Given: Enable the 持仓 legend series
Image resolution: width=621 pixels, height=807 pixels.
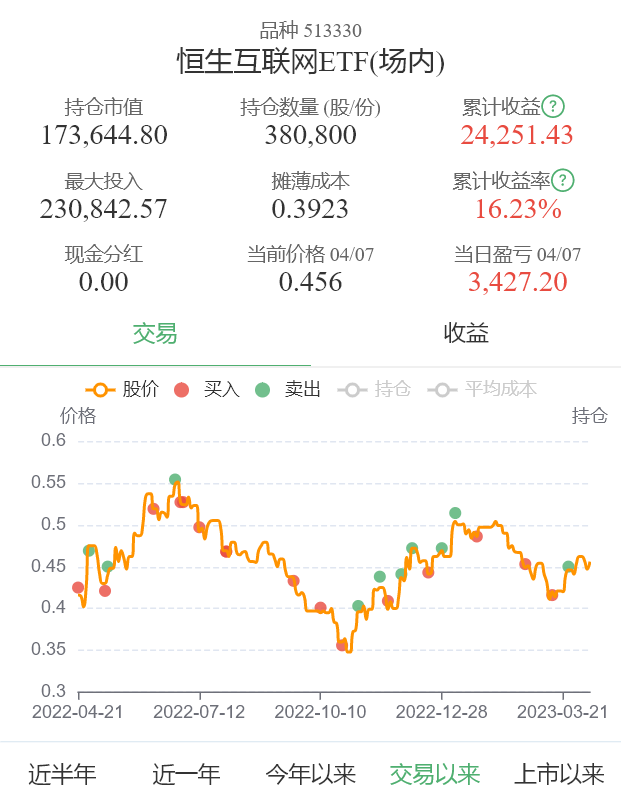Looking at the screenshot, I should 375,389.
